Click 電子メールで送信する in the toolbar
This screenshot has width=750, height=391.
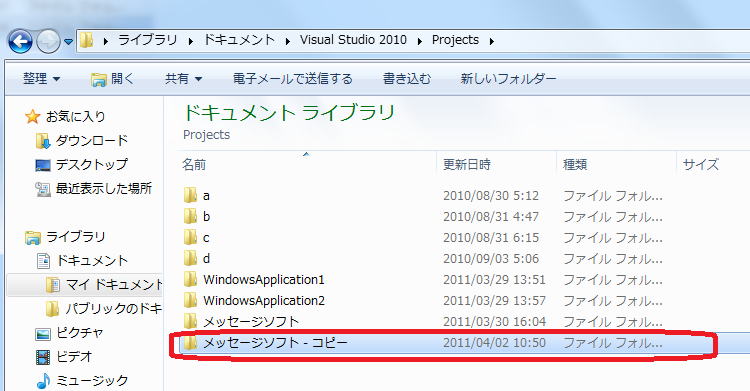coord(292,78)
